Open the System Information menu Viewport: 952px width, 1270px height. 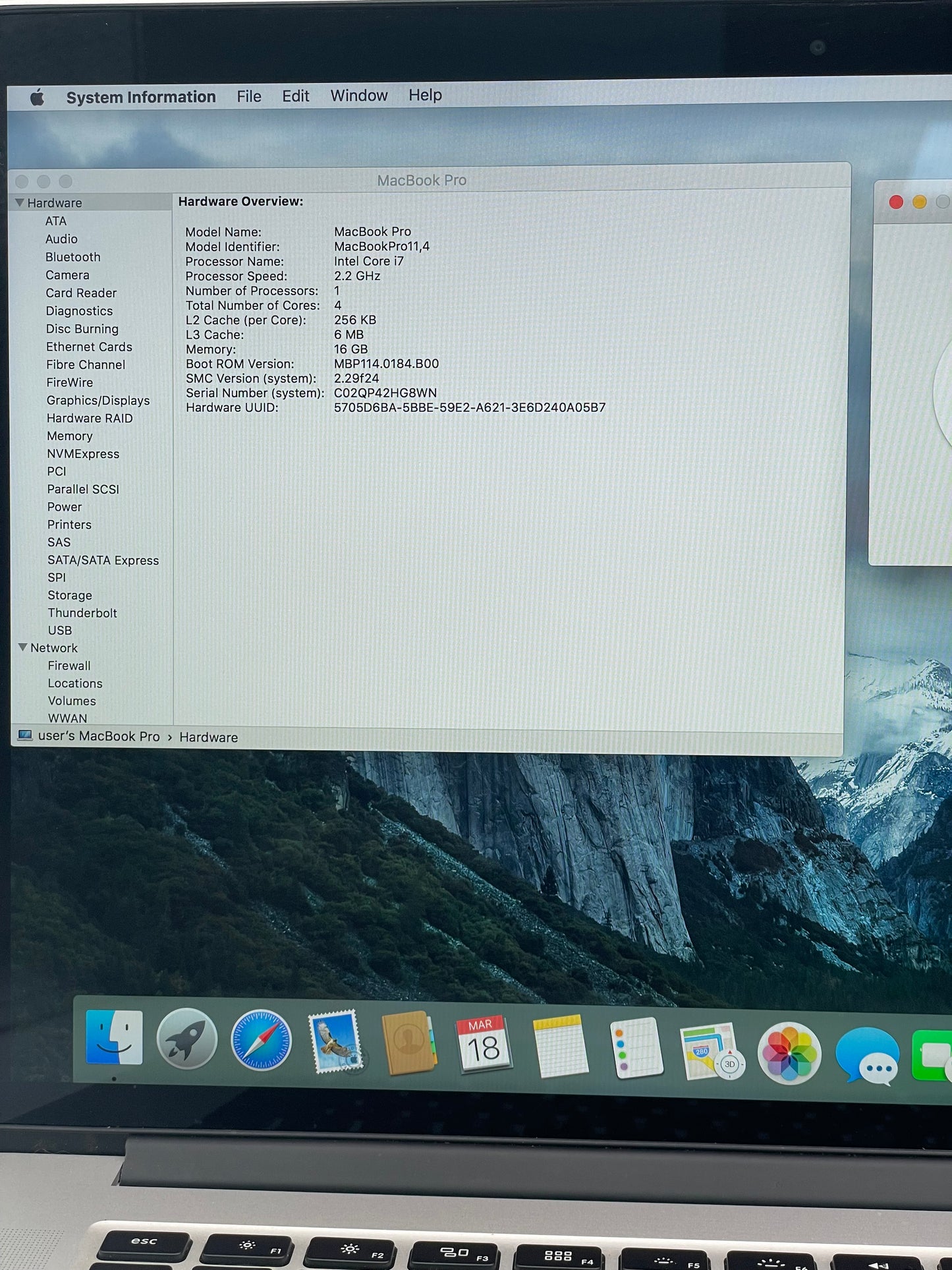[141, 97]
